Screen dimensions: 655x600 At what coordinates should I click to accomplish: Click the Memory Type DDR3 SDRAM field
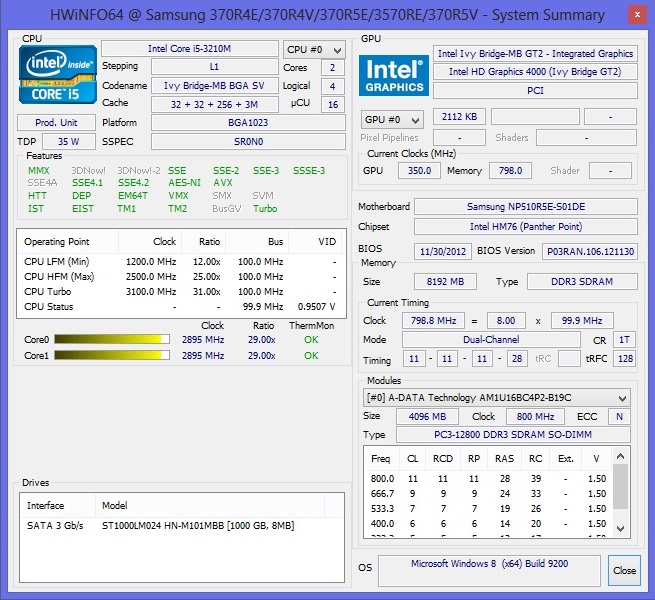pos(582,281)
